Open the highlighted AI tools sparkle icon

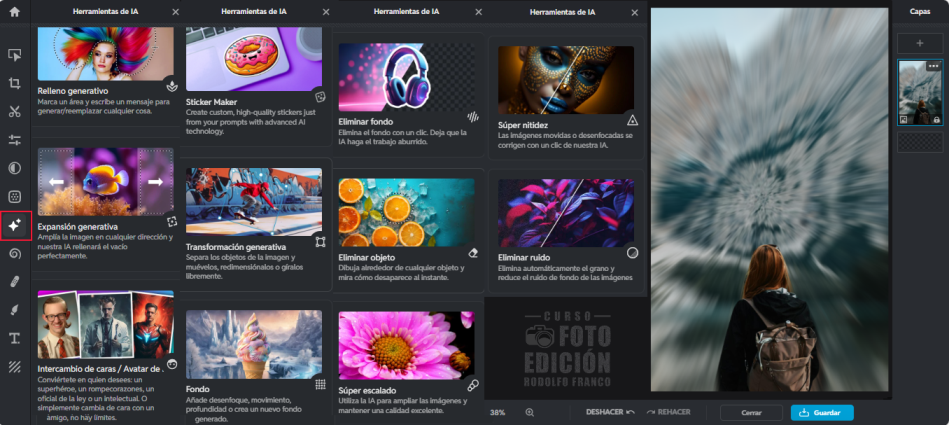point(15,226)
